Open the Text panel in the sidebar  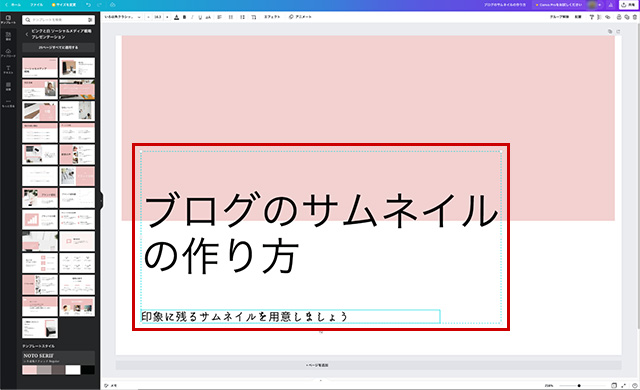[8, 69]
